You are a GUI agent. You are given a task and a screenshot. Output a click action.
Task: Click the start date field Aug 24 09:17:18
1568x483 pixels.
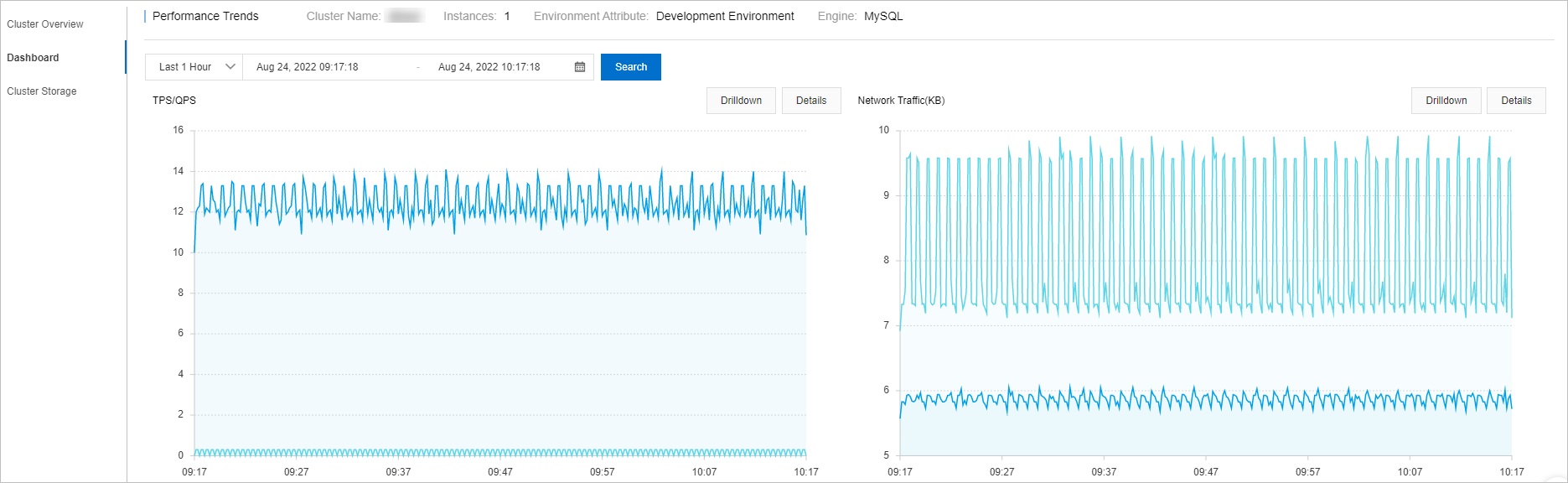point(308,67)
